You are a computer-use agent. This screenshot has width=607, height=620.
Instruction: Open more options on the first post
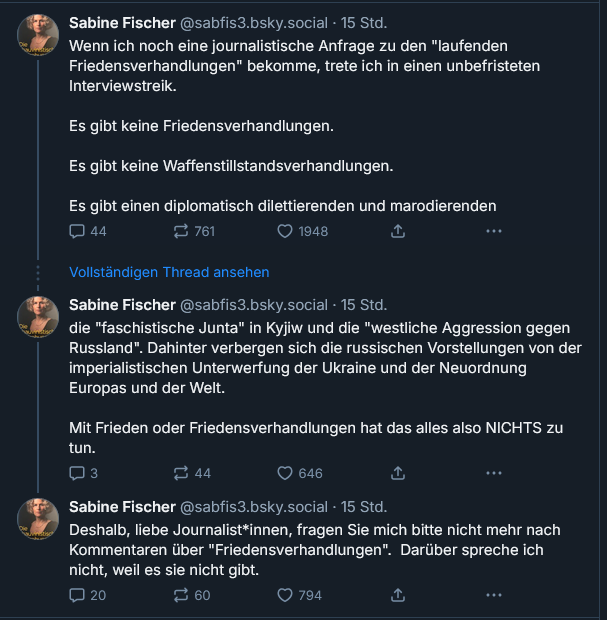click(493, 231)
